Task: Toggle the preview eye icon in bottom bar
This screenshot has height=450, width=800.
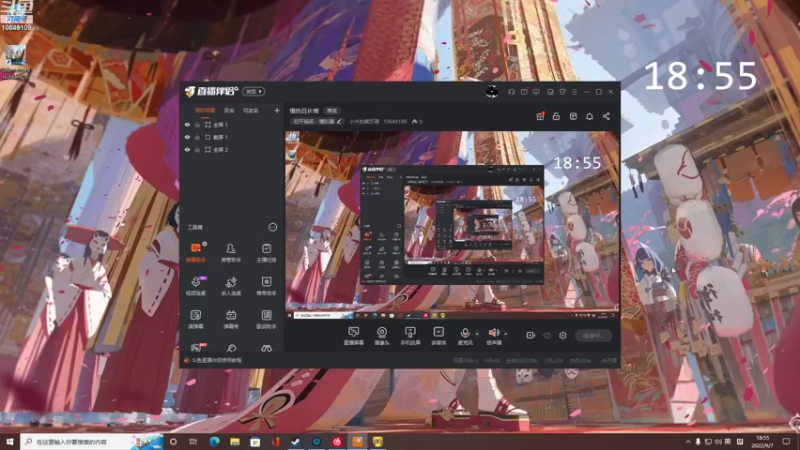Action: point(547,335)
